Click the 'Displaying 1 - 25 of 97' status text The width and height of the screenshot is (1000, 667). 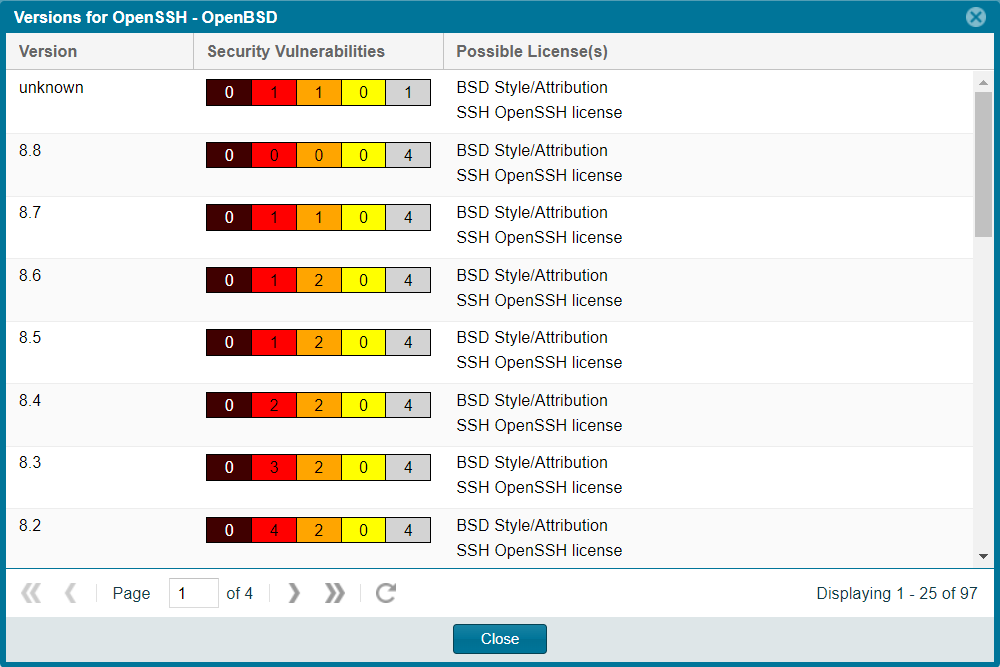(x=897, y=593)
